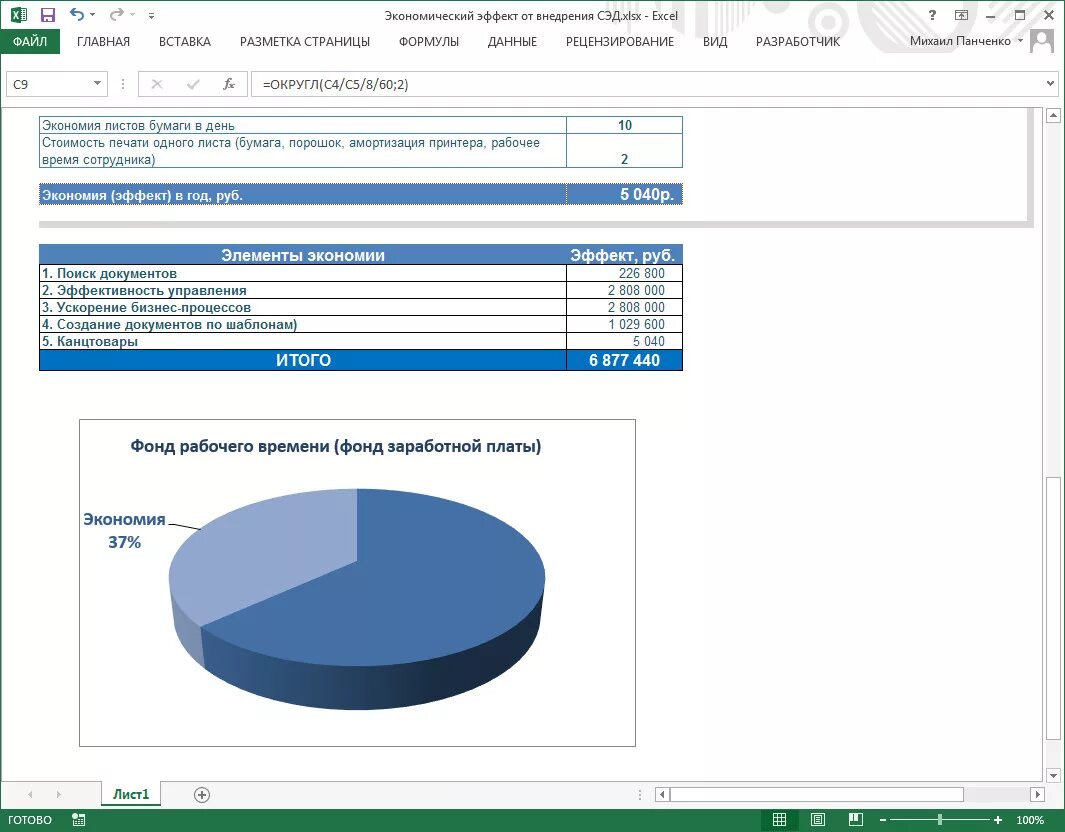The width and height of the screenshot is (1065, 832).
Task: Cancel formula entry with the X icon
Action: pos(157,84)
